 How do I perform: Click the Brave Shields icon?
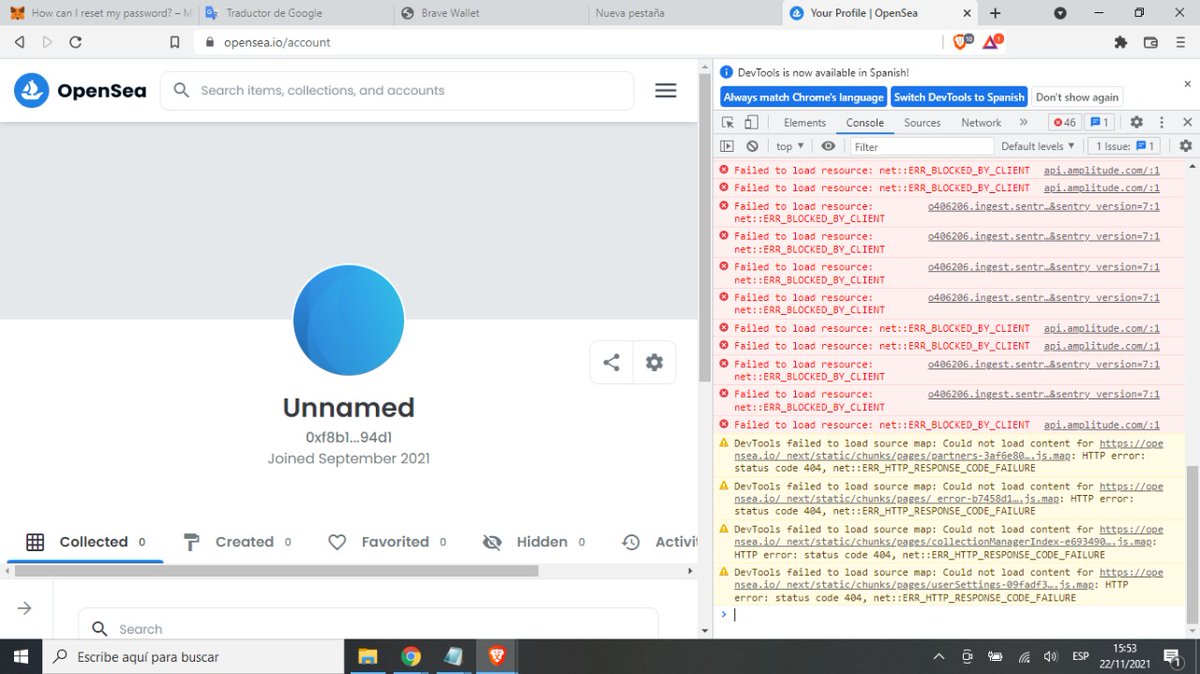[961, 42]
